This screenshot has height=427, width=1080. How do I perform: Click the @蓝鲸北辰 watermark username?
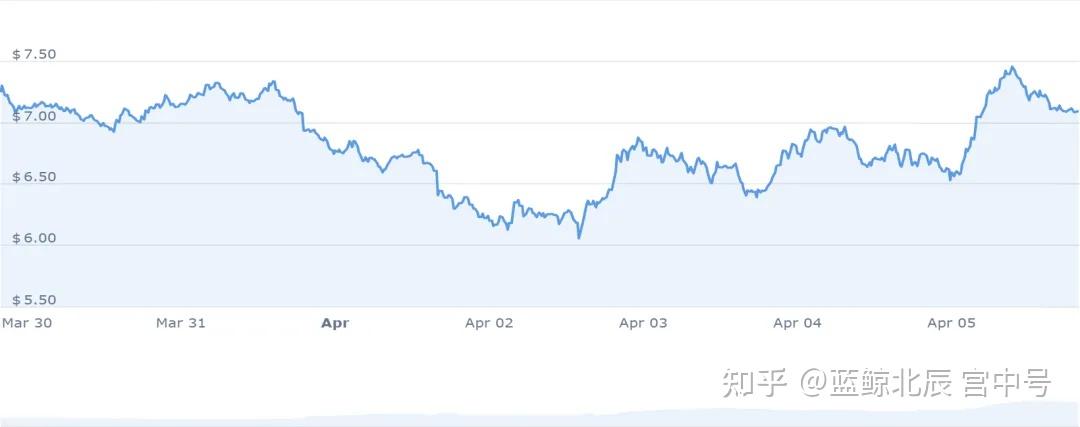tap(875, 383)
